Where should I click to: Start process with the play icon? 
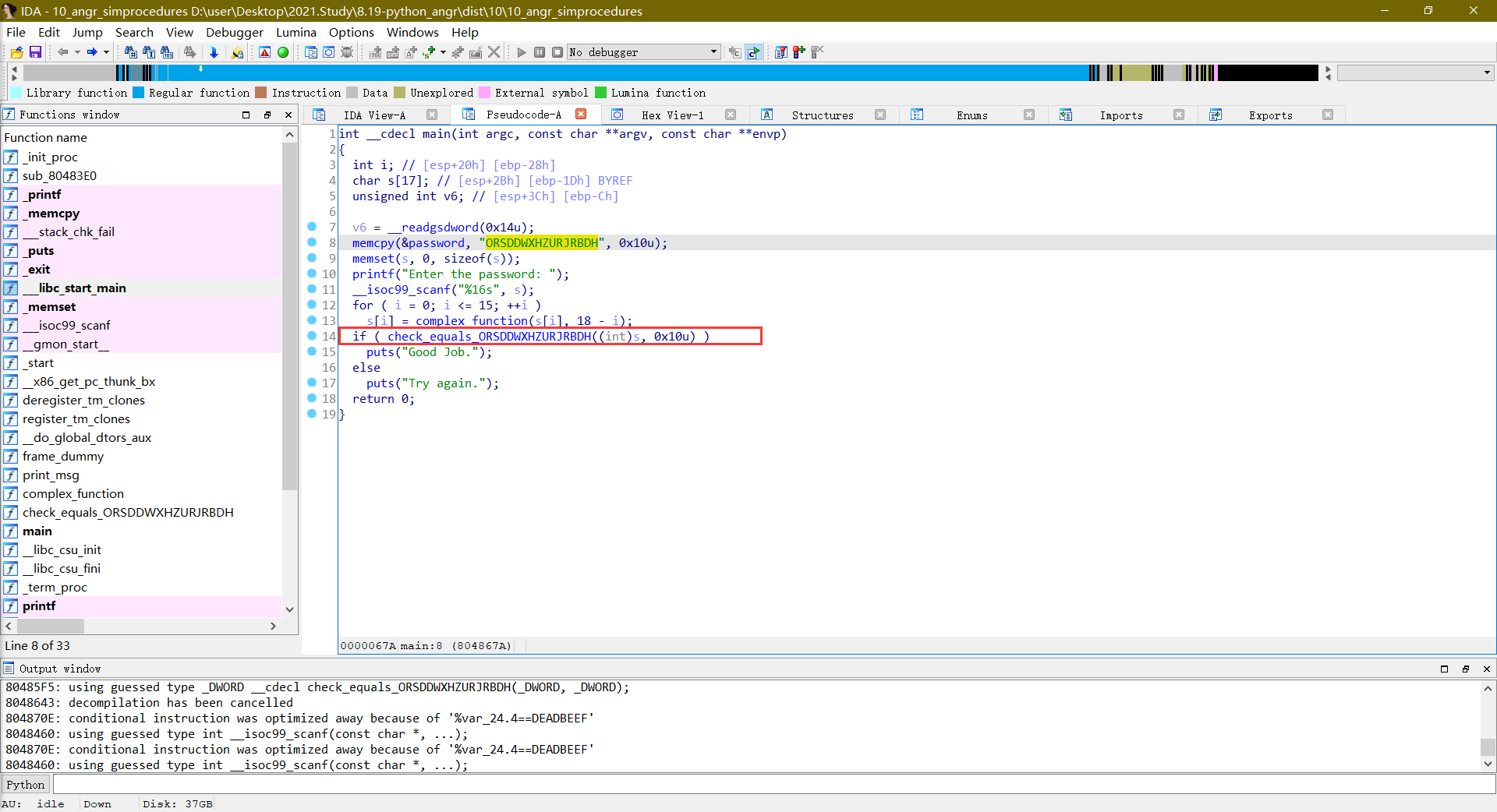coord(522,52)
